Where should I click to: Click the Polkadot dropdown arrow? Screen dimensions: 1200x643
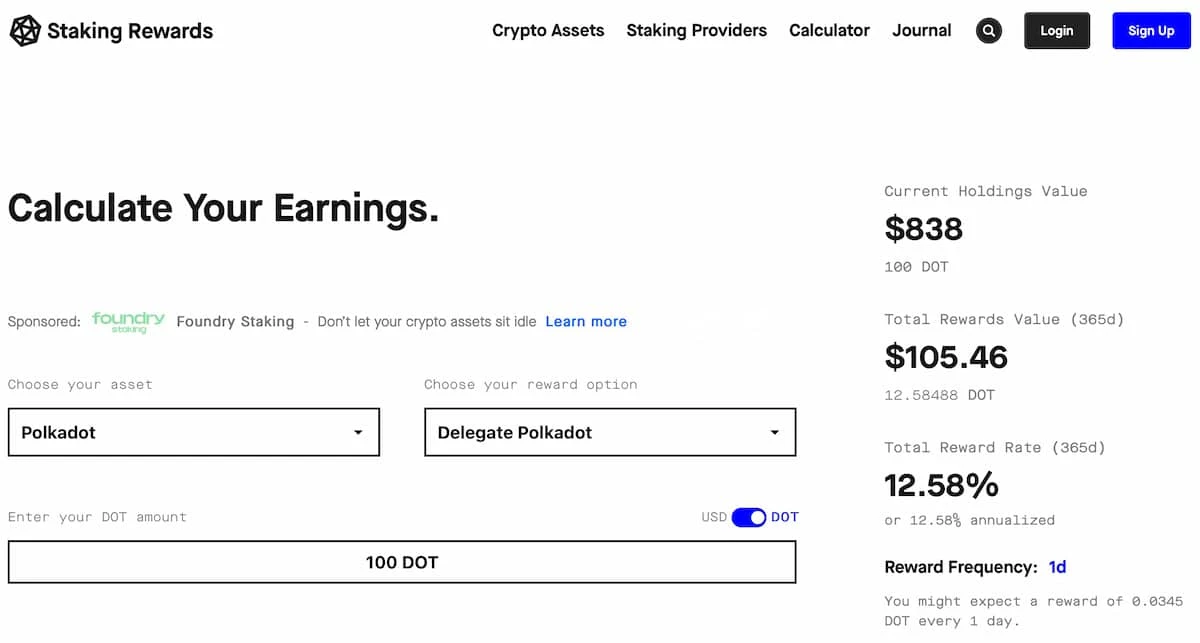point(358,433)
